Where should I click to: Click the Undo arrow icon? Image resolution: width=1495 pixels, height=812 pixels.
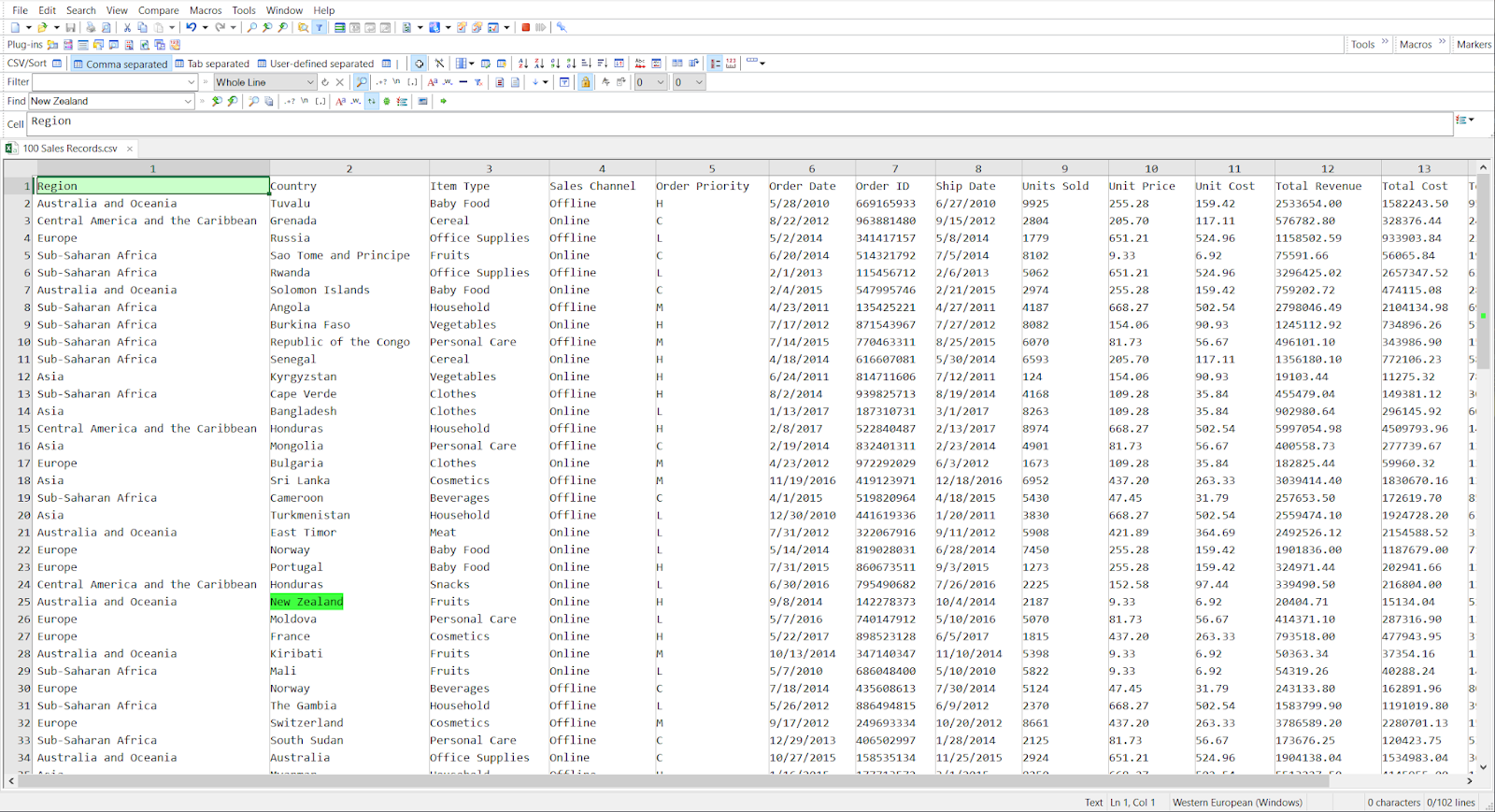pos(191,27)
